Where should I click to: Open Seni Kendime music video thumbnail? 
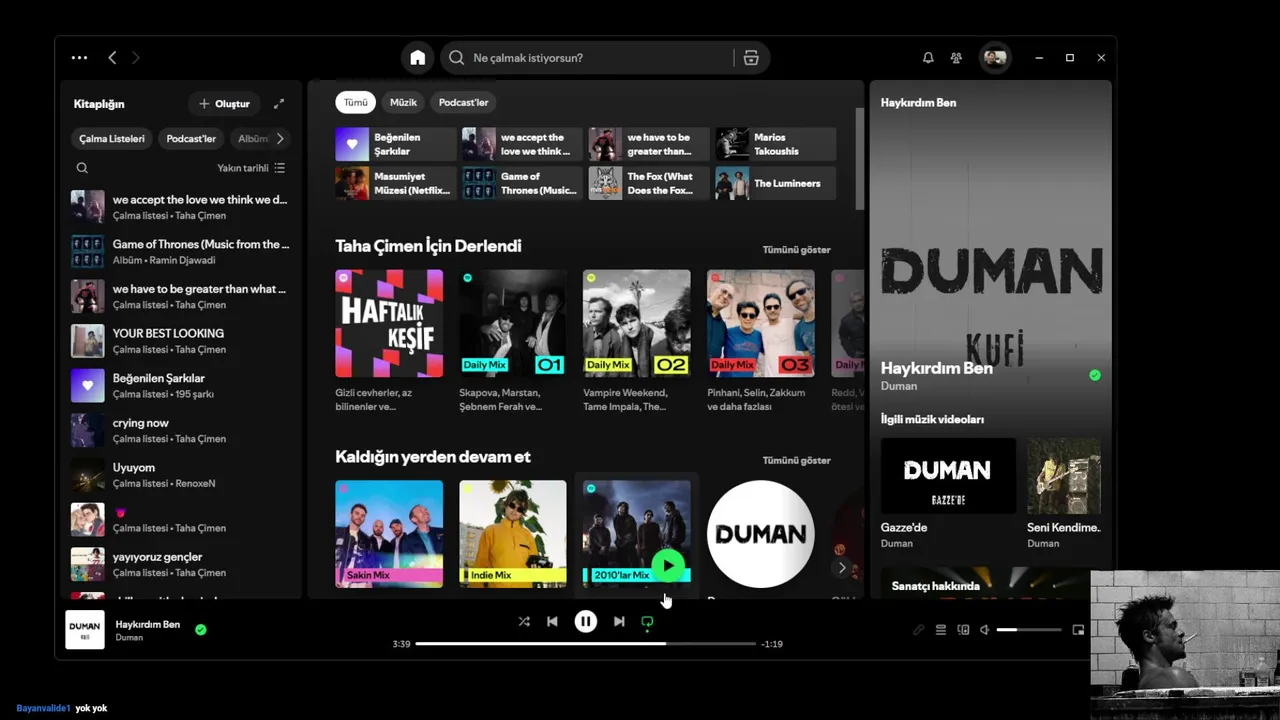tap(1064, 476)
